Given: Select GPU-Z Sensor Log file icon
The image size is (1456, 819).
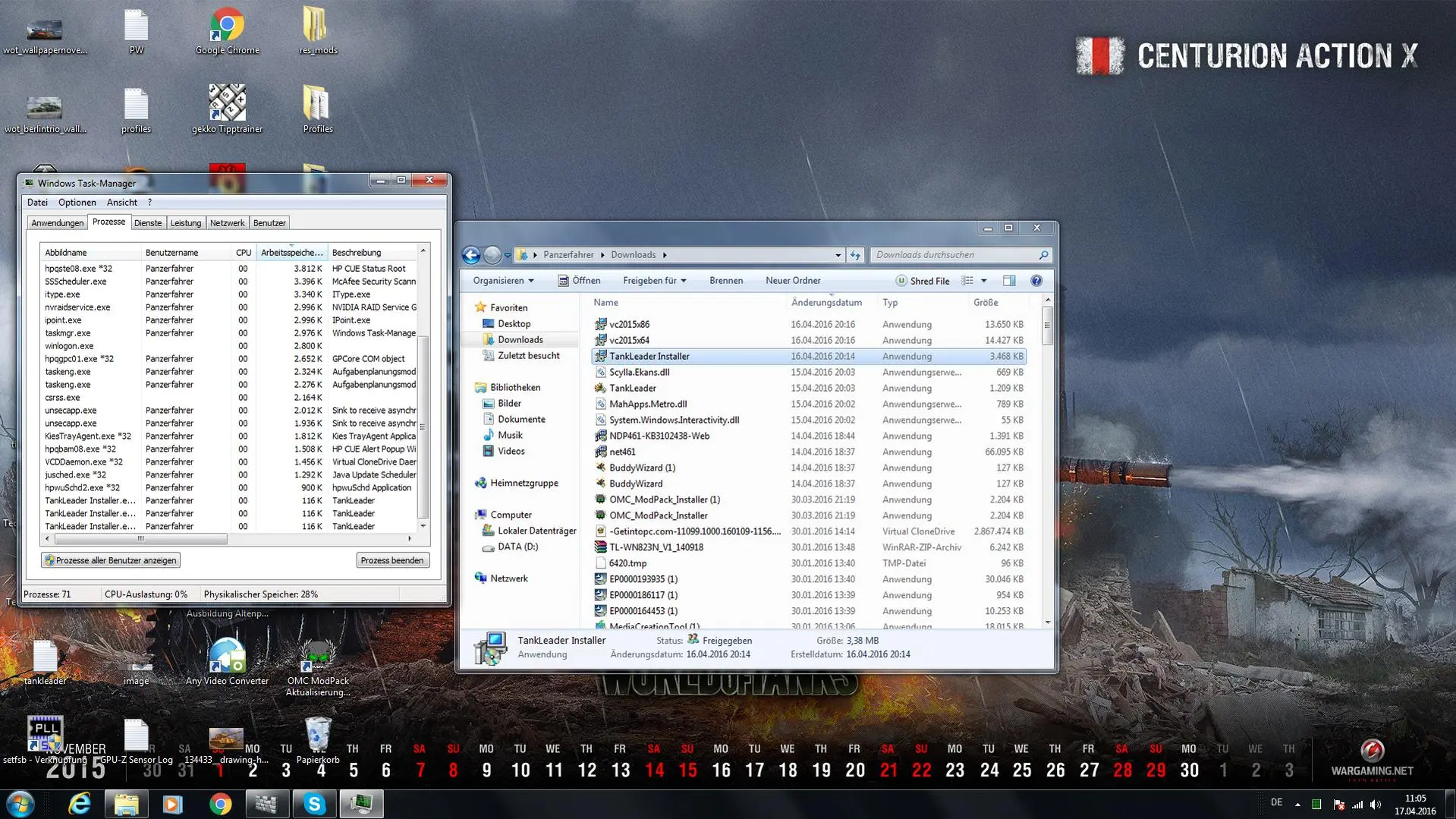Looking at the screenshot, I should [136, 740].
